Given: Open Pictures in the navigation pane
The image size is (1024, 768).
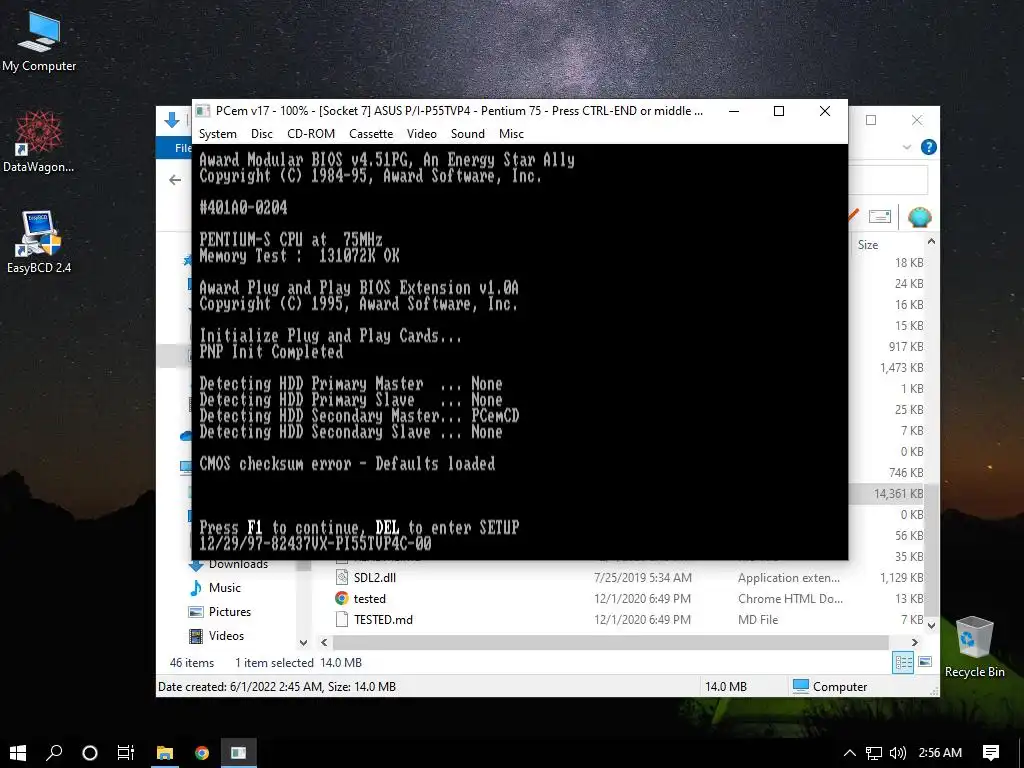Looking at the screenshot, I should [230, 612].
